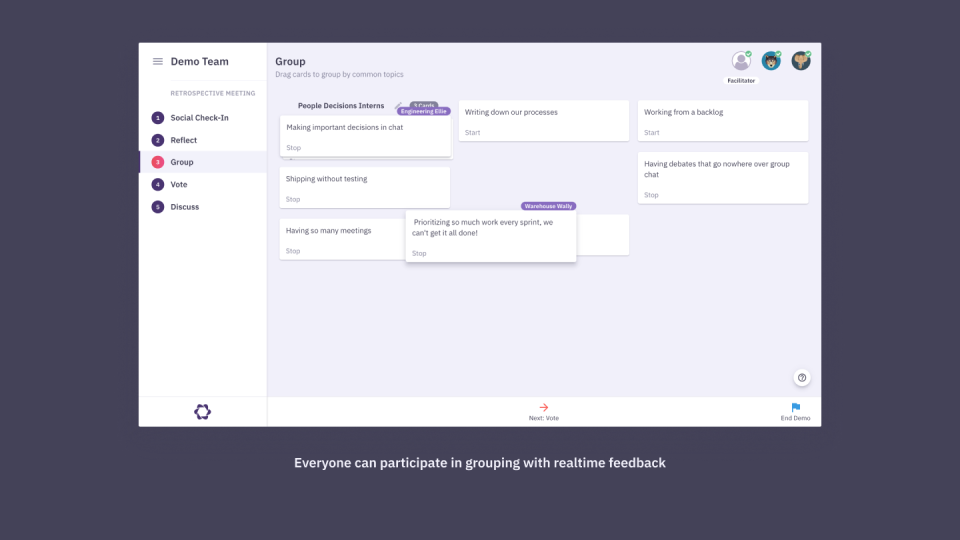The image size is (960, 540).
Task: Click the 'Working from a backlog' card
Action: [x=722, y=120]
